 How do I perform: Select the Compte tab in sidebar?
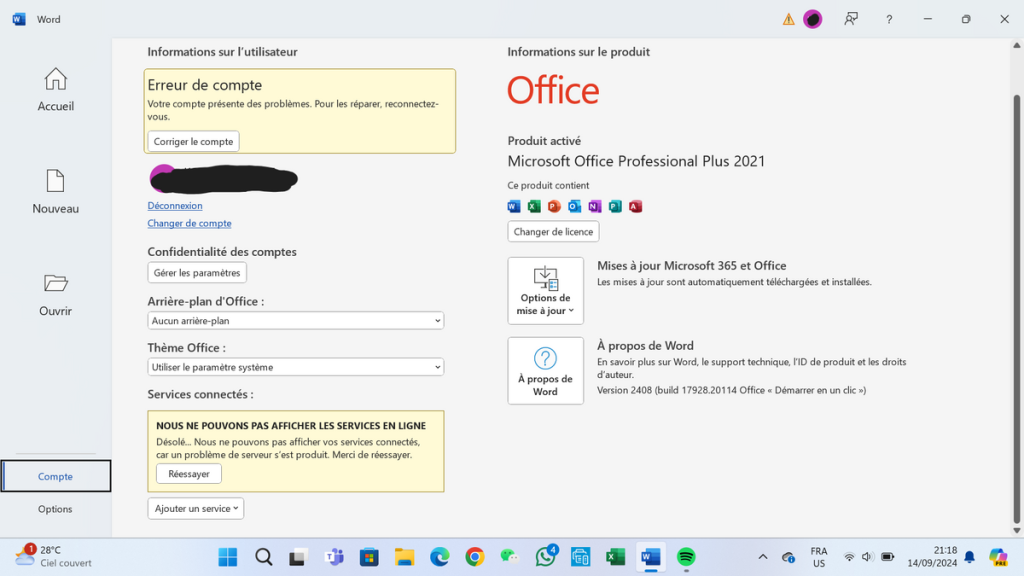(x=56, y=476)
